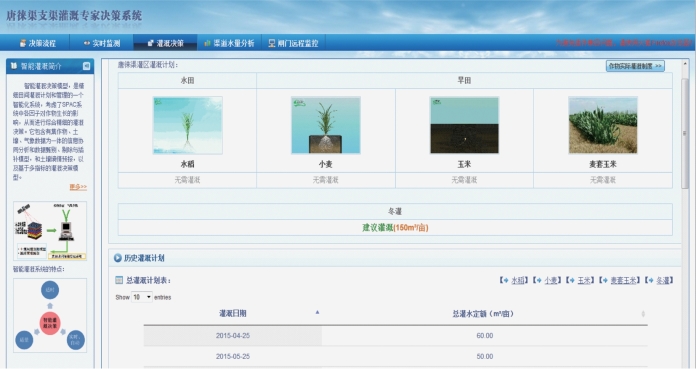Viewport: 696px width, 369px height.
Task: Sort table by 总灌水定额 column arrows
Action: tap(643, 314)
